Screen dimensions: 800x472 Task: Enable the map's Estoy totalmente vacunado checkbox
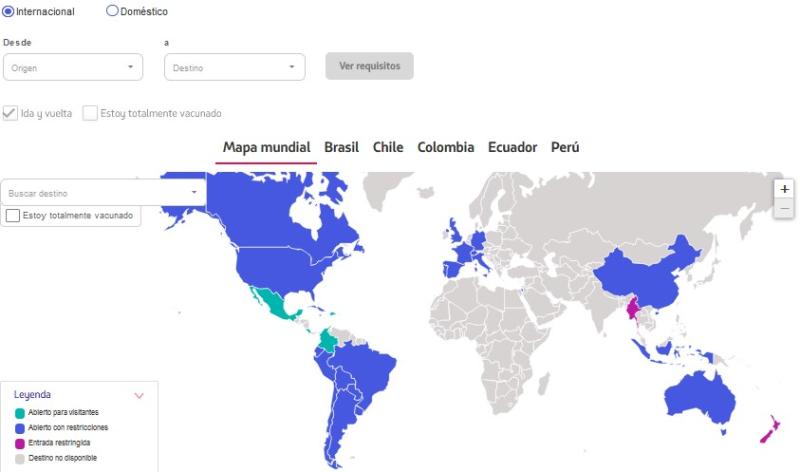point(12,215)
